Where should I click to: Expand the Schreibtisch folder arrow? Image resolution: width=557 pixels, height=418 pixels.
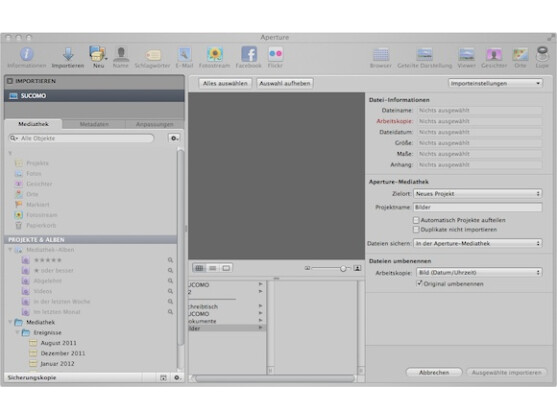coord(260,306)
